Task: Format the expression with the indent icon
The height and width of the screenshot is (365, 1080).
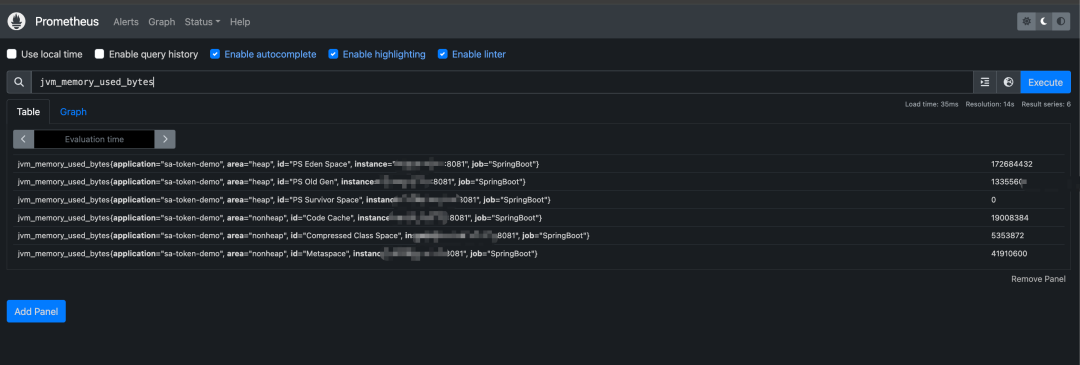Action: point(985,82)
